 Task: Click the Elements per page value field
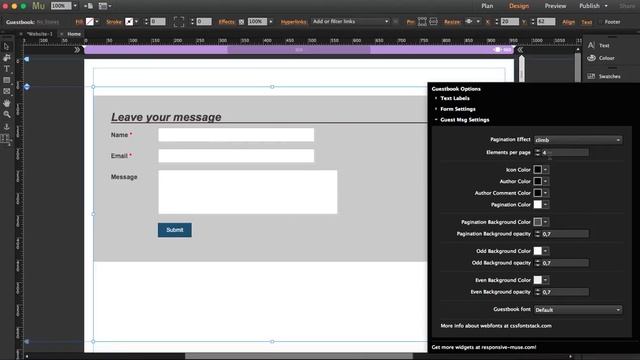[565, 152]
